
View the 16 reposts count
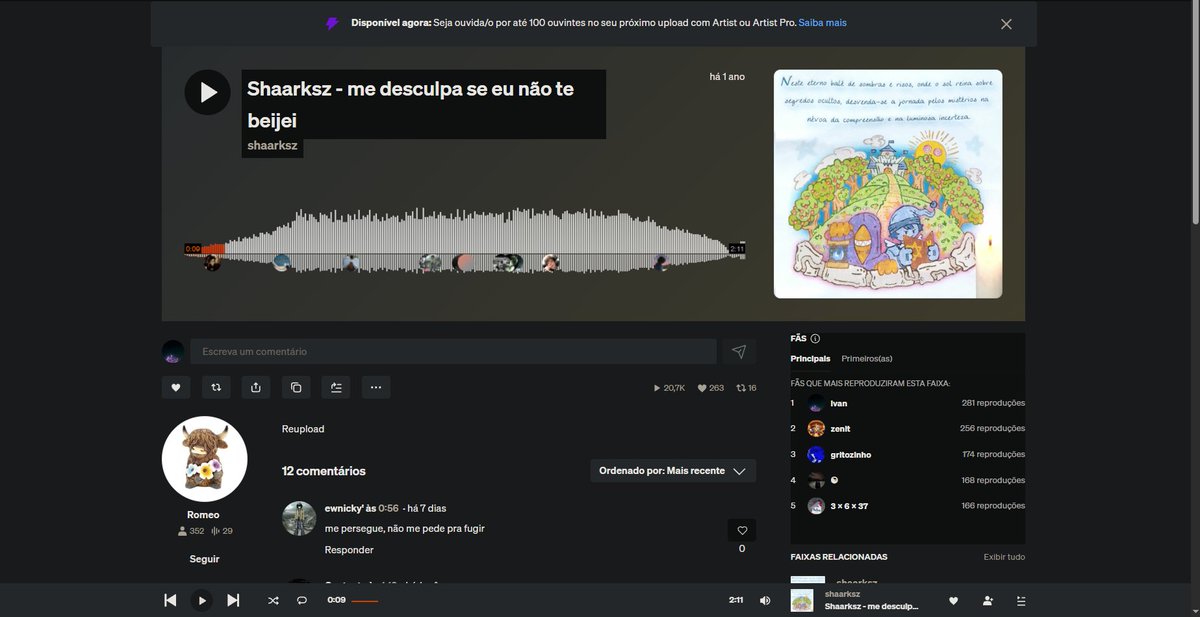[x=746, y=388]
